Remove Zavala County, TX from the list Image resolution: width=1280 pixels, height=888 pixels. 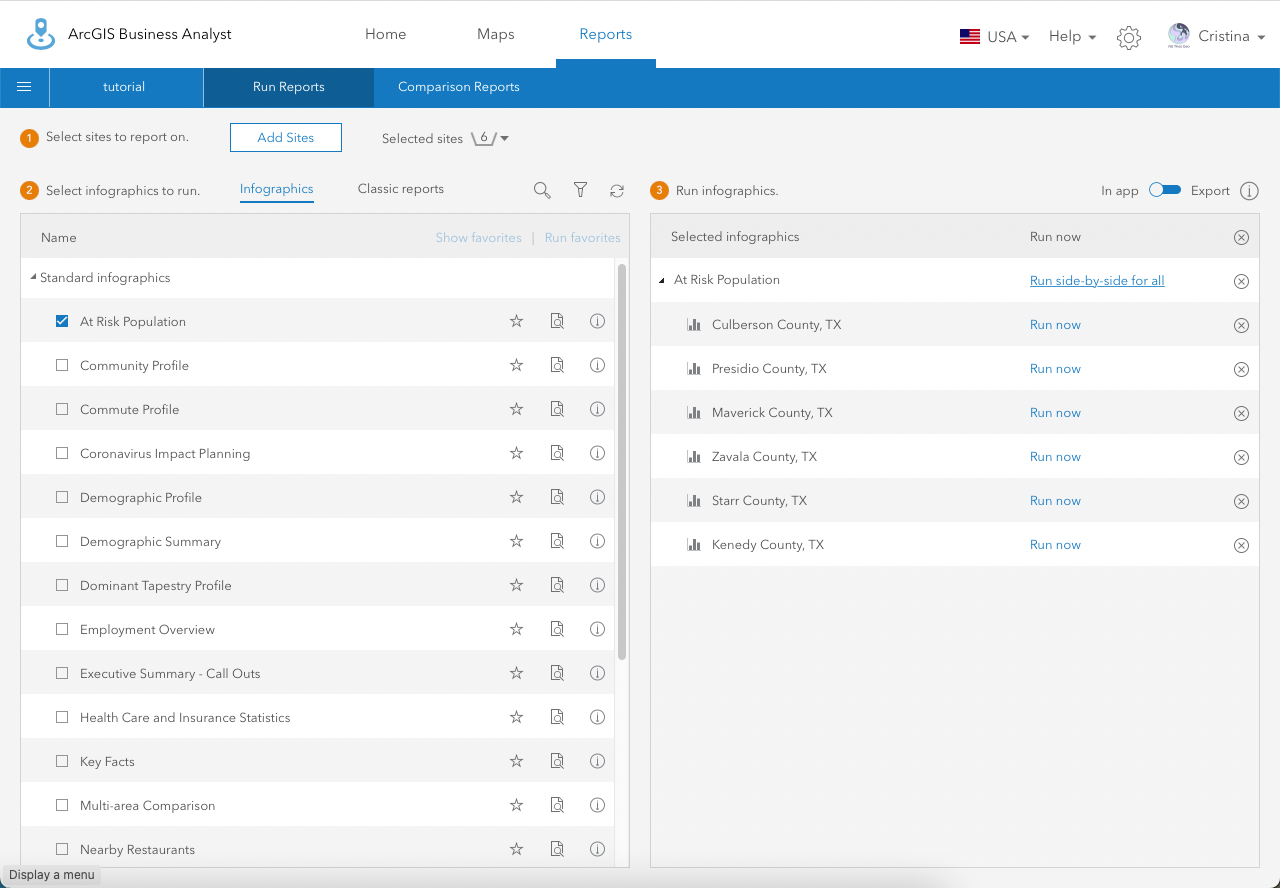point(1241,457)
